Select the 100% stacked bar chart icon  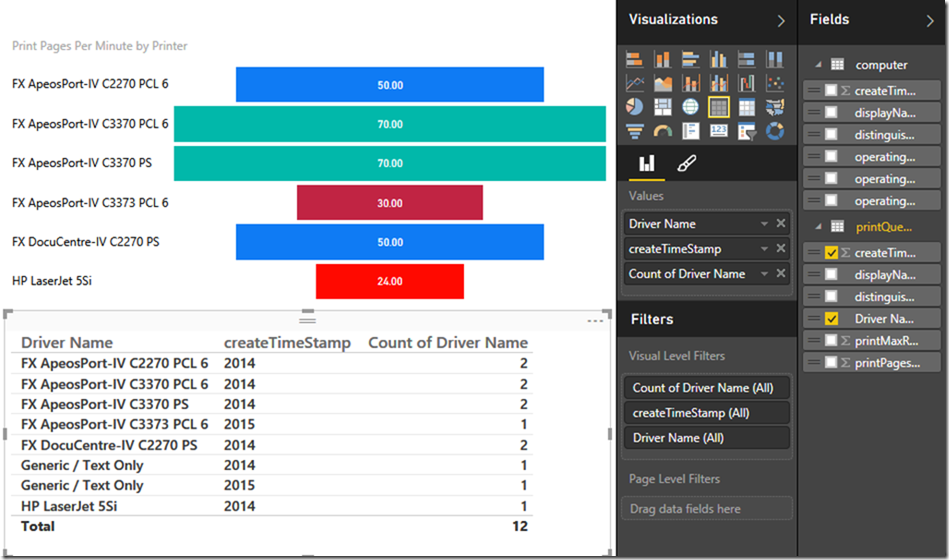(x=746, y=59)
